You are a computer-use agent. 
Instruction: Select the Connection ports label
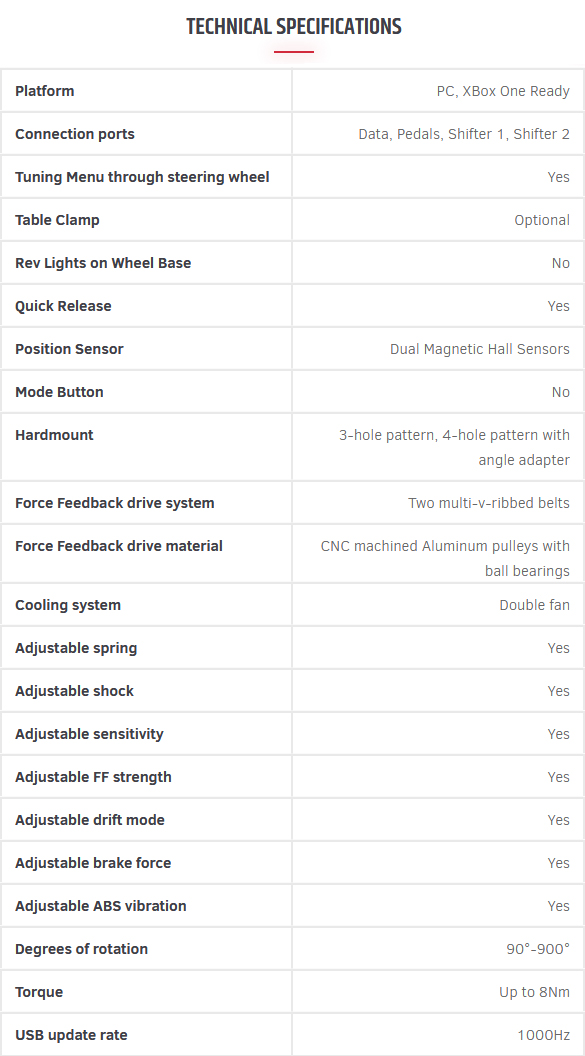[75, 134]
